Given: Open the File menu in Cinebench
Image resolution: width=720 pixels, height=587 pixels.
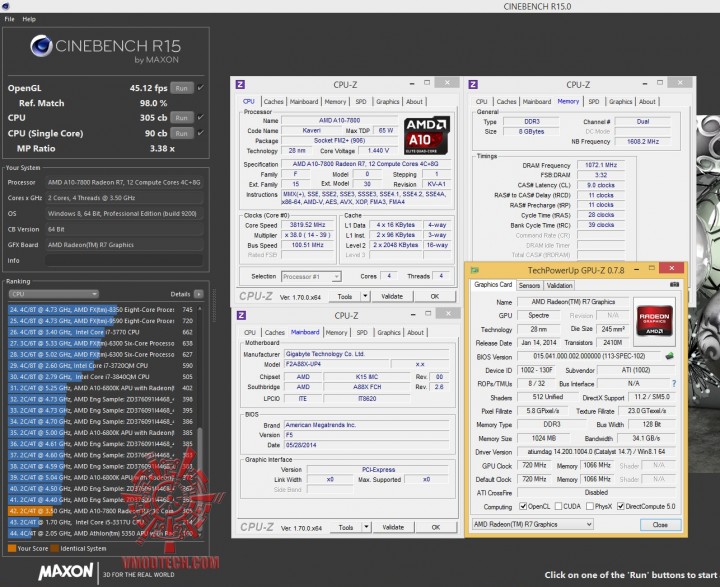Looking at the screenshot, I should click(9, 19).
